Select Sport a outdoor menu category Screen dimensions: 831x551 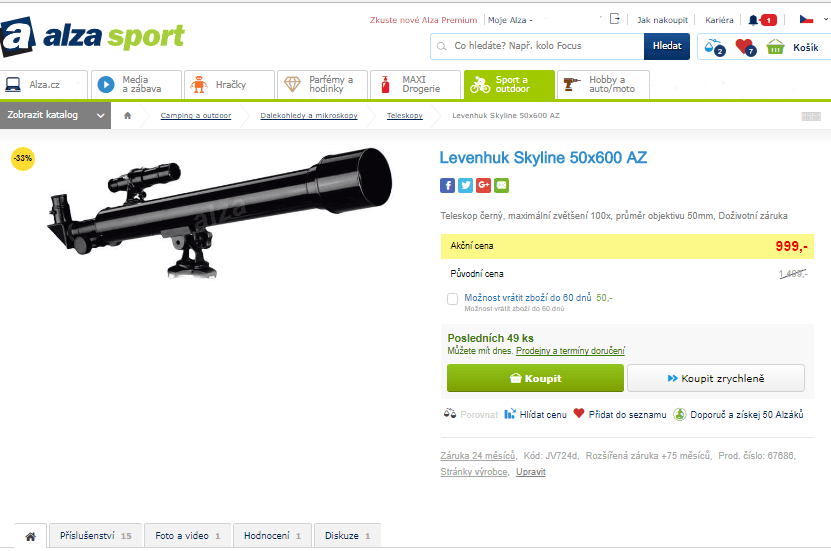tap(509, 84)
